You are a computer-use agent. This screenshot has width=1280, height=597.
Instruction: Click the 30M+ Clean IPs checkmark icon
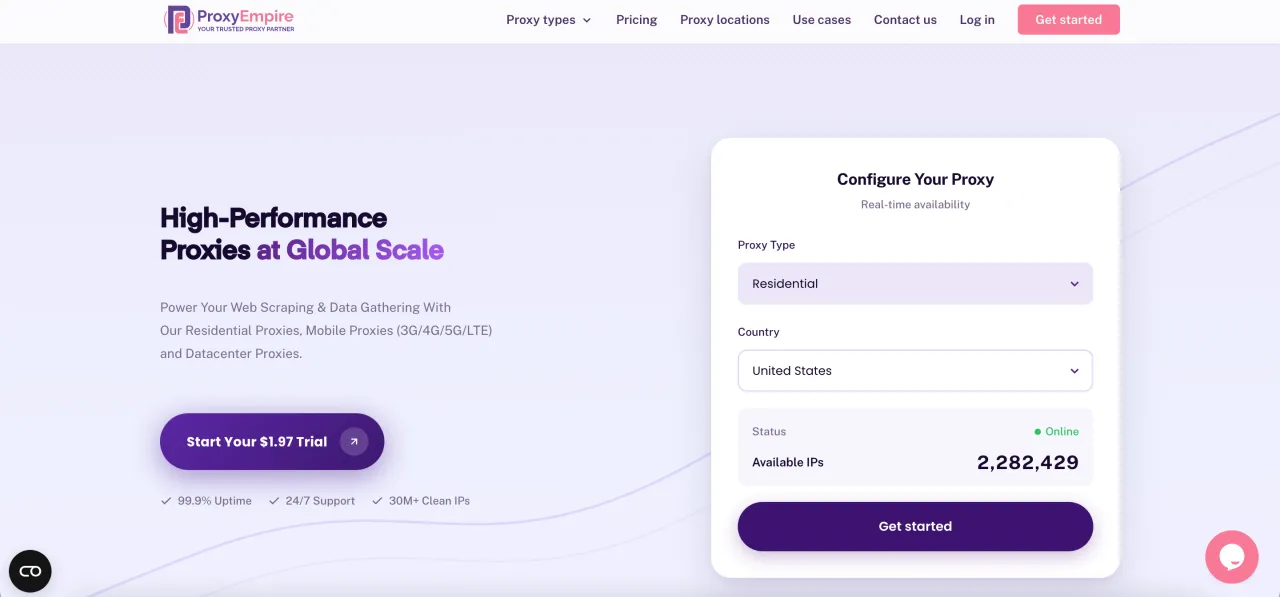point(377,501)
